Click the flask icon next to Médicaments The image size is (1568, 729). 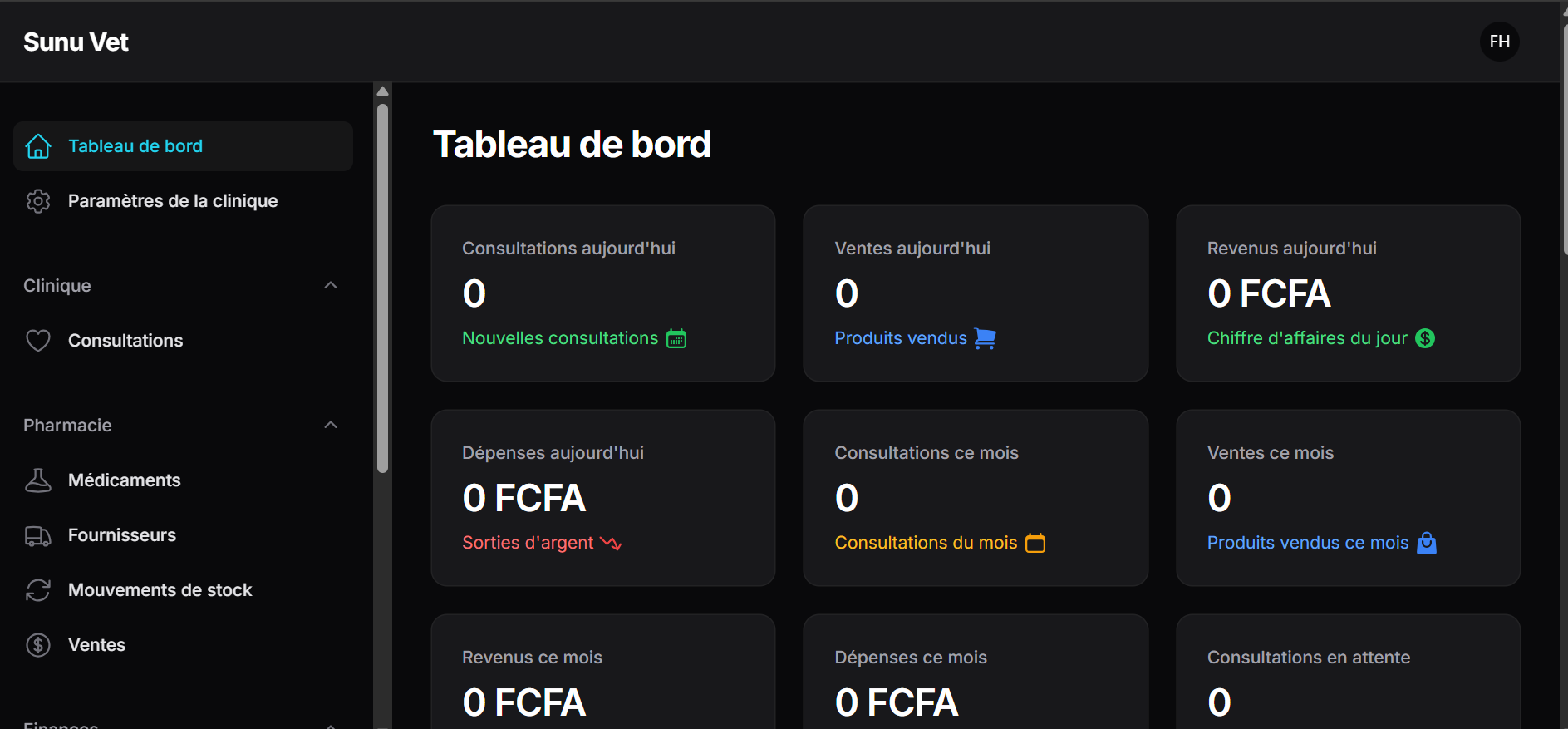point(38,480)
